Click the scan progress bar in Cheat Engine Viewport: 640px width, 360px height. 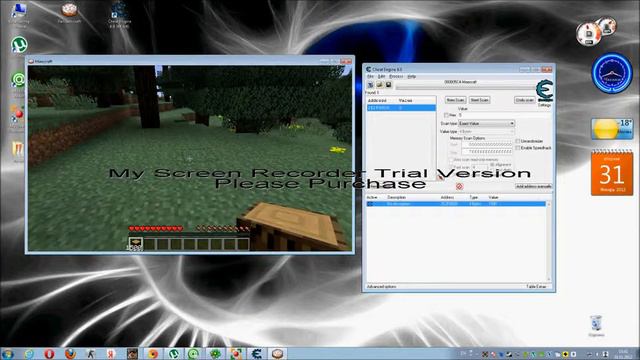[x=465, y=87]
